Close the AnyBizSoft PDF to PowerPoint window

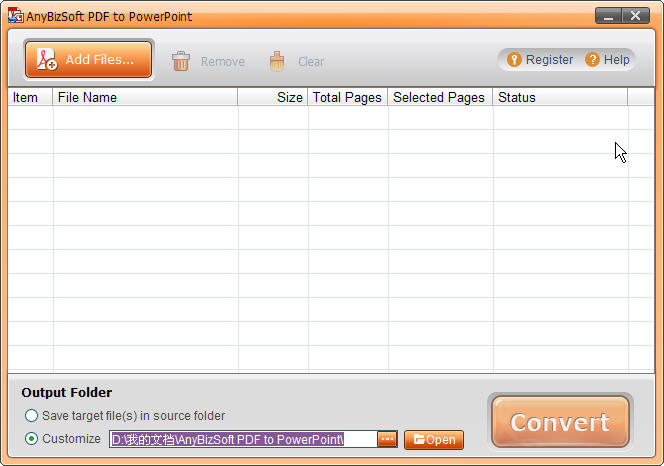(x=636, y=16)
